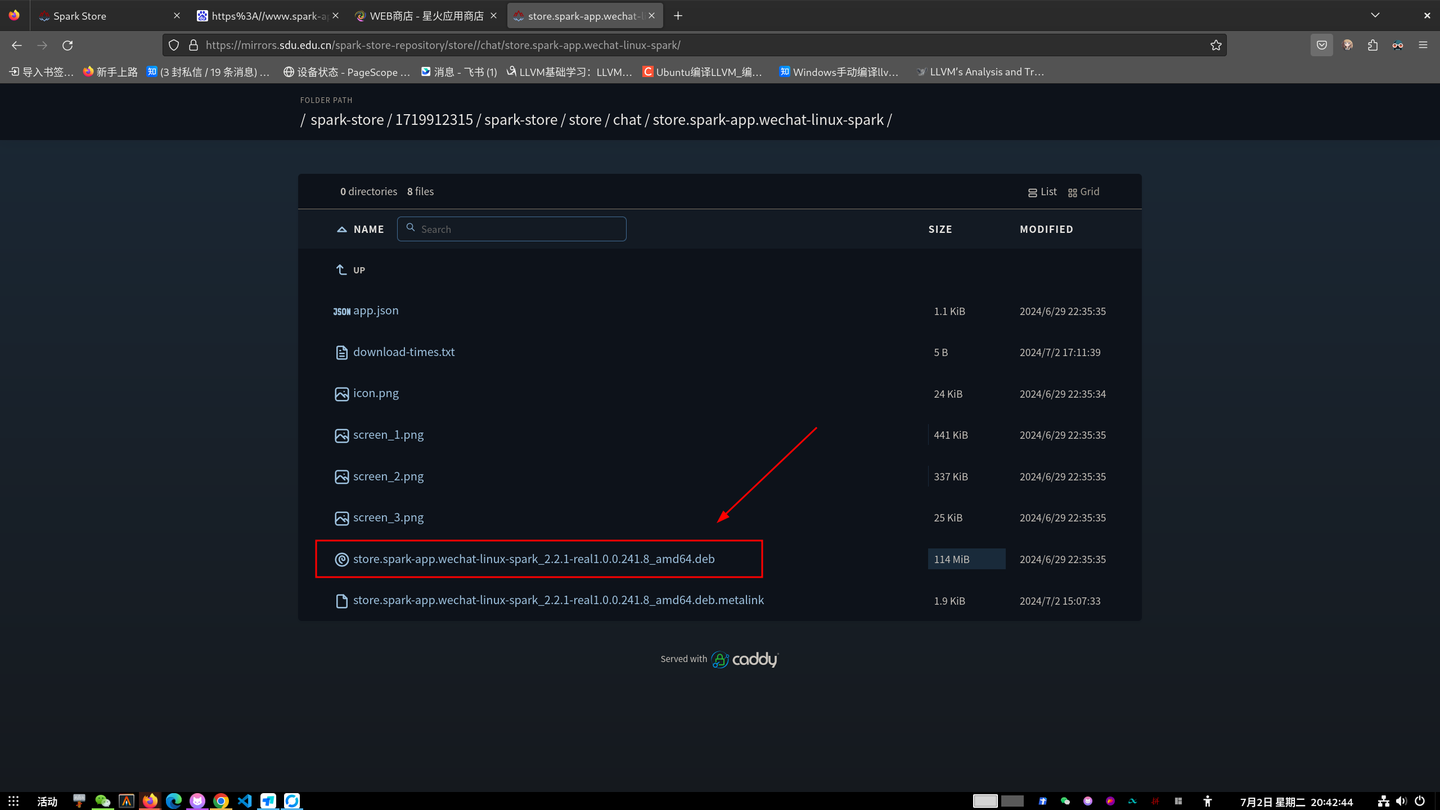Open the tracking protection shield in address bar
The width and height of the screenshot is (1440, 810).
click(x=173, y=45)
